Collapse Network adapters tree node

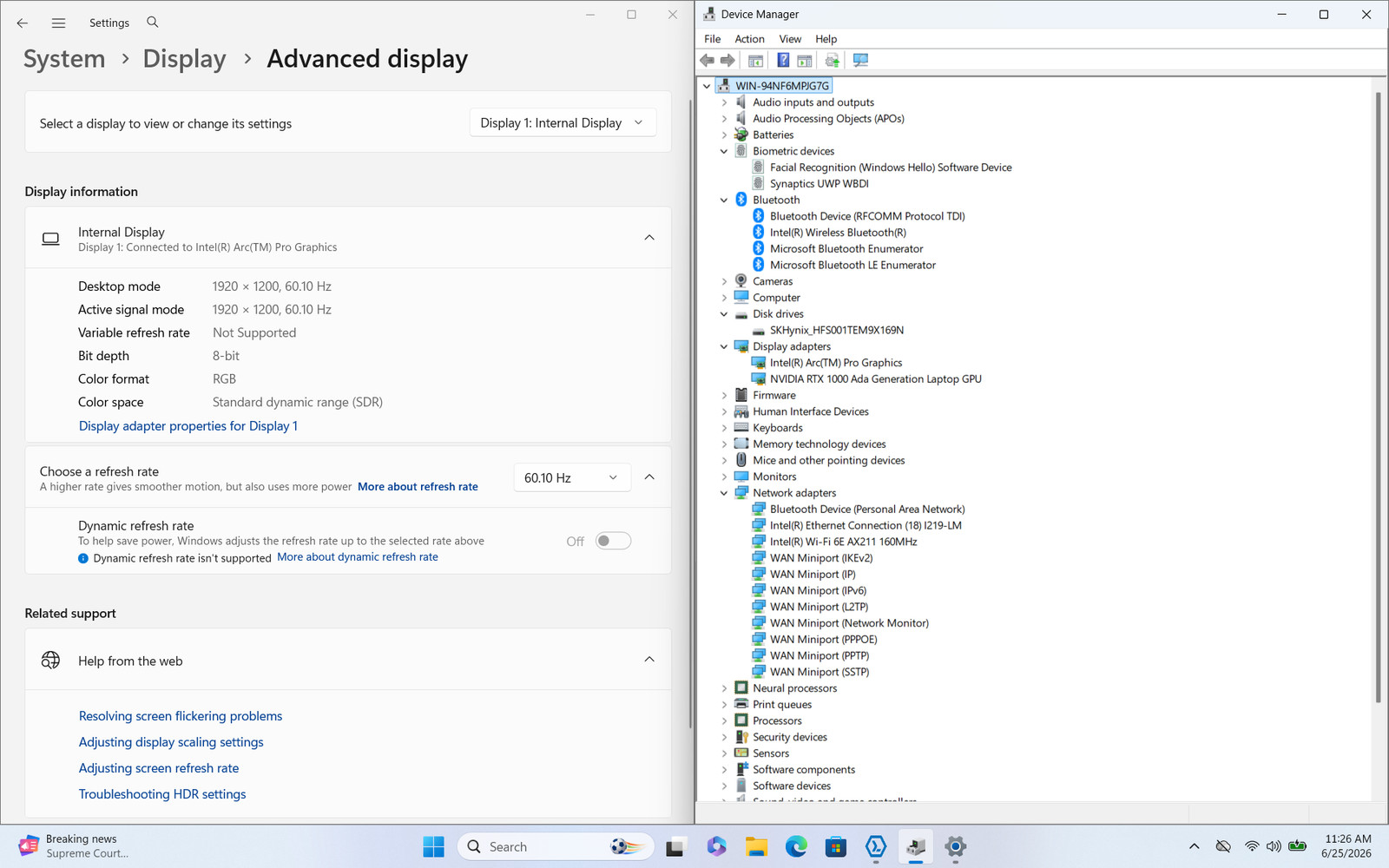click(724, 493)
